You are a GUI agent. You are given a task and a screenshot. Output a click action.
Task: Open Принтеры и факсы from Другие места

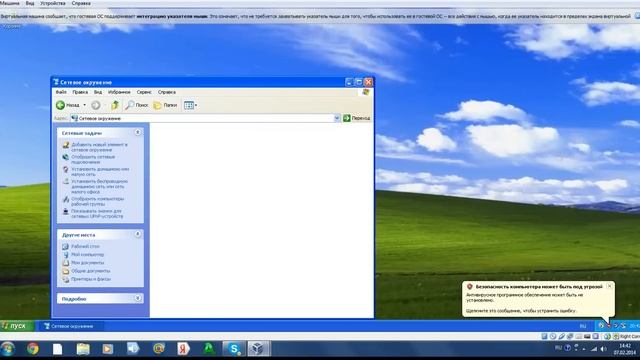(91, 279)
